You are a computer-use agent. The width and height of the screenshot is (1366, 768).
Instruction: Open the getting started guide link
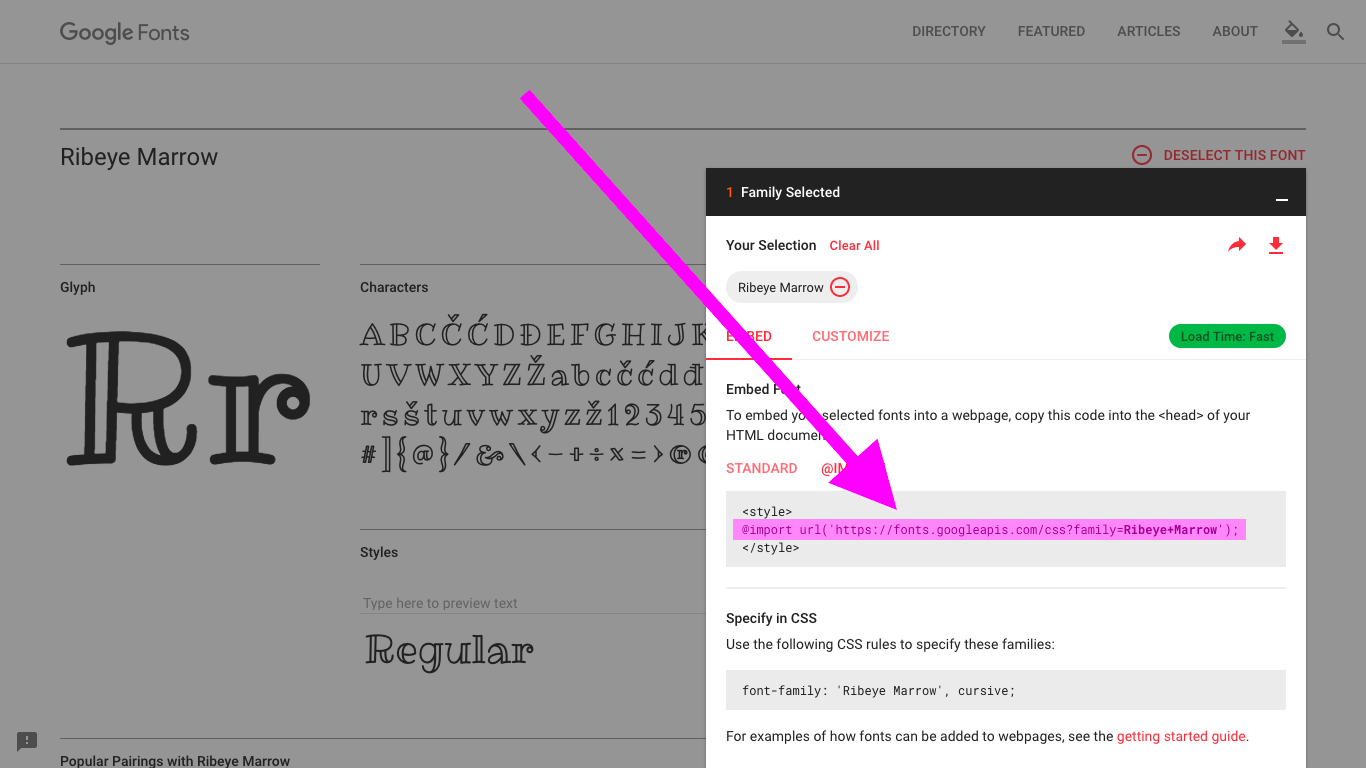point(1181,736)
